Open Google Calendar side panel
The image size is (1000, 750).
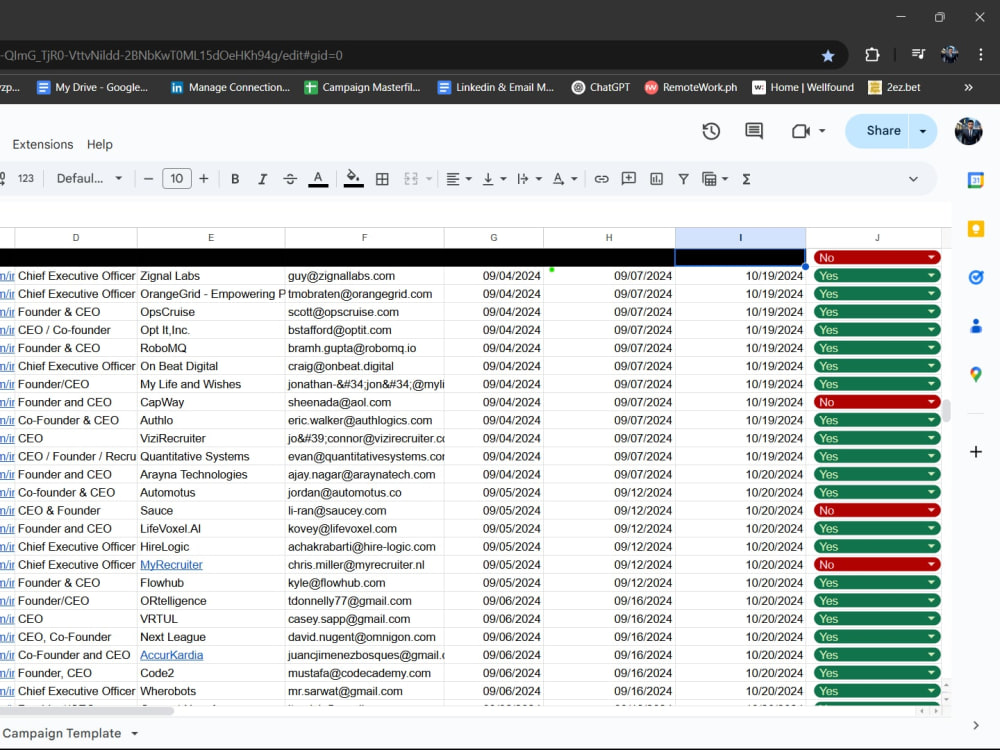click(976, 180)
